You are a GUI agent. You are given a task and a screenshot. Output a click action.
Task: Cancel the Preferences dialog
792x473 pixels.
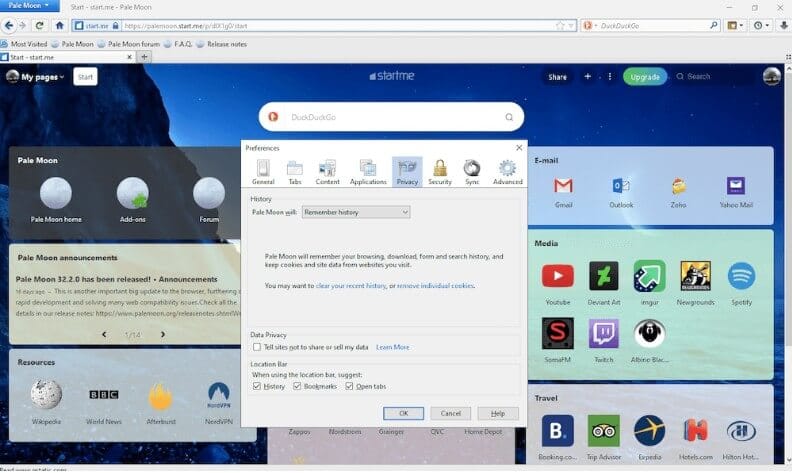(x=451, y=413)
